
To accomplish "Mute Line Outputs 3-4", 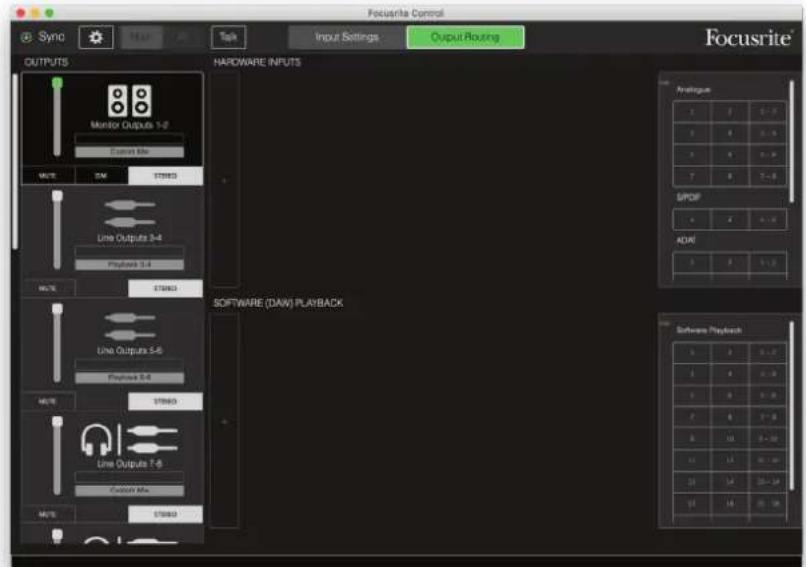I will pyautogui.click(x=48, y=288).
